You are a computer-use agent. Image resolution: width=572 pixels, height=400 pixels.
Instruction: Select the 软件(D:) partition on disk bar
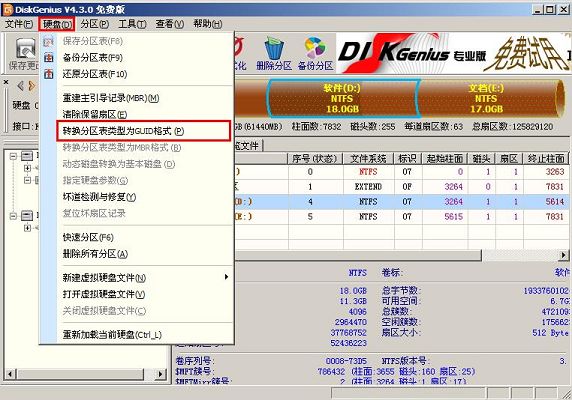pos(342,98)
